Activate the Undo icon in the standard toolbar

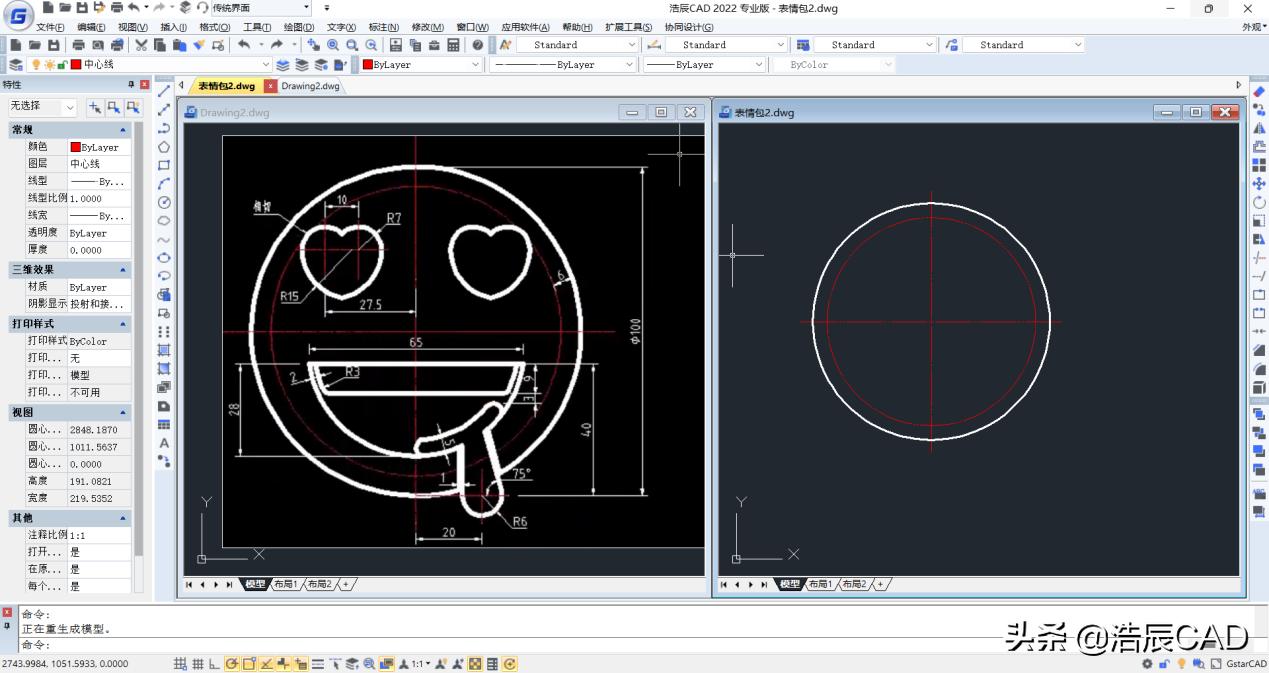[242, 44]
